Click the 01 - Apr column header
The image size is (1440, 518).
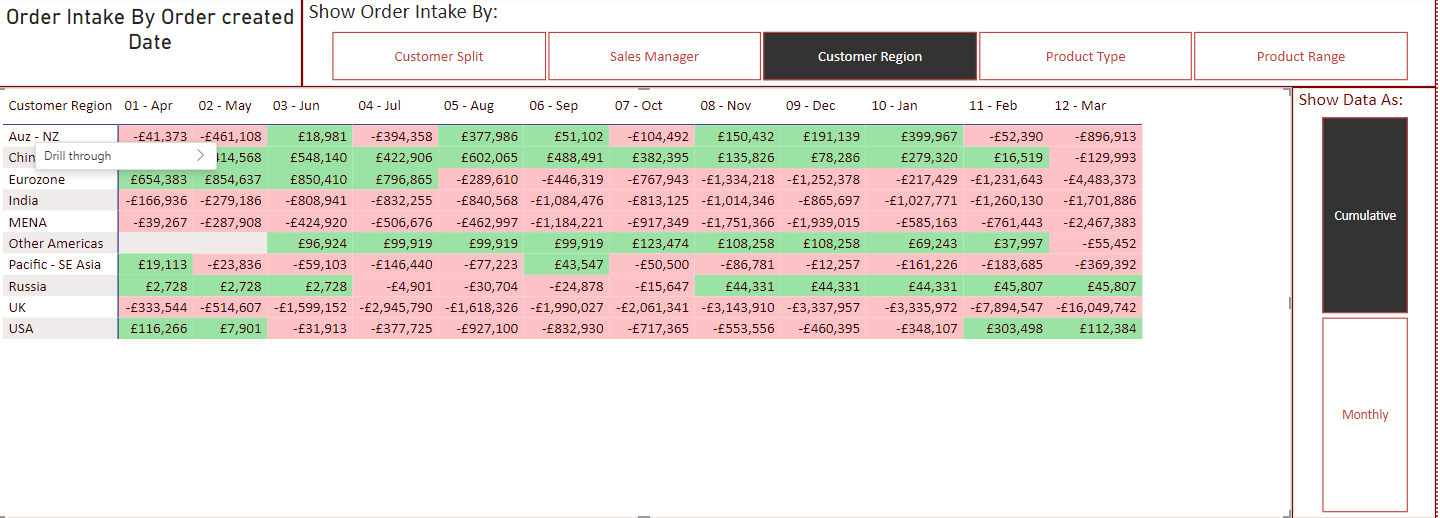pyautogui.click(x=148, y=105)
